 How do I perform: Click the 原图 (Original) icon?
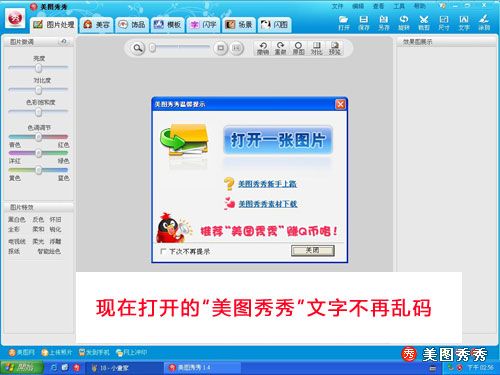[298, 45]
